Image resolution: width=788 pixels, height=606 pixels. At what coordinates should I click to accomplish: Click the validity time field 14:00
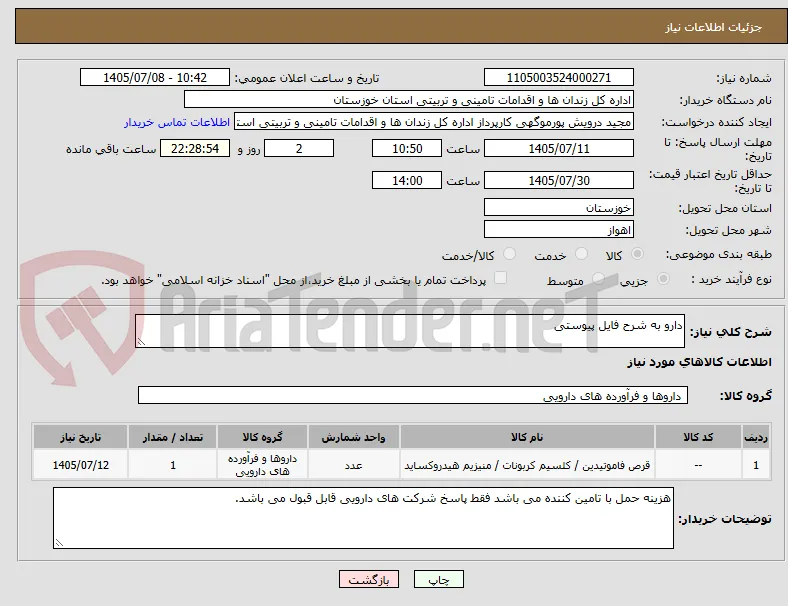pos(407,180)
